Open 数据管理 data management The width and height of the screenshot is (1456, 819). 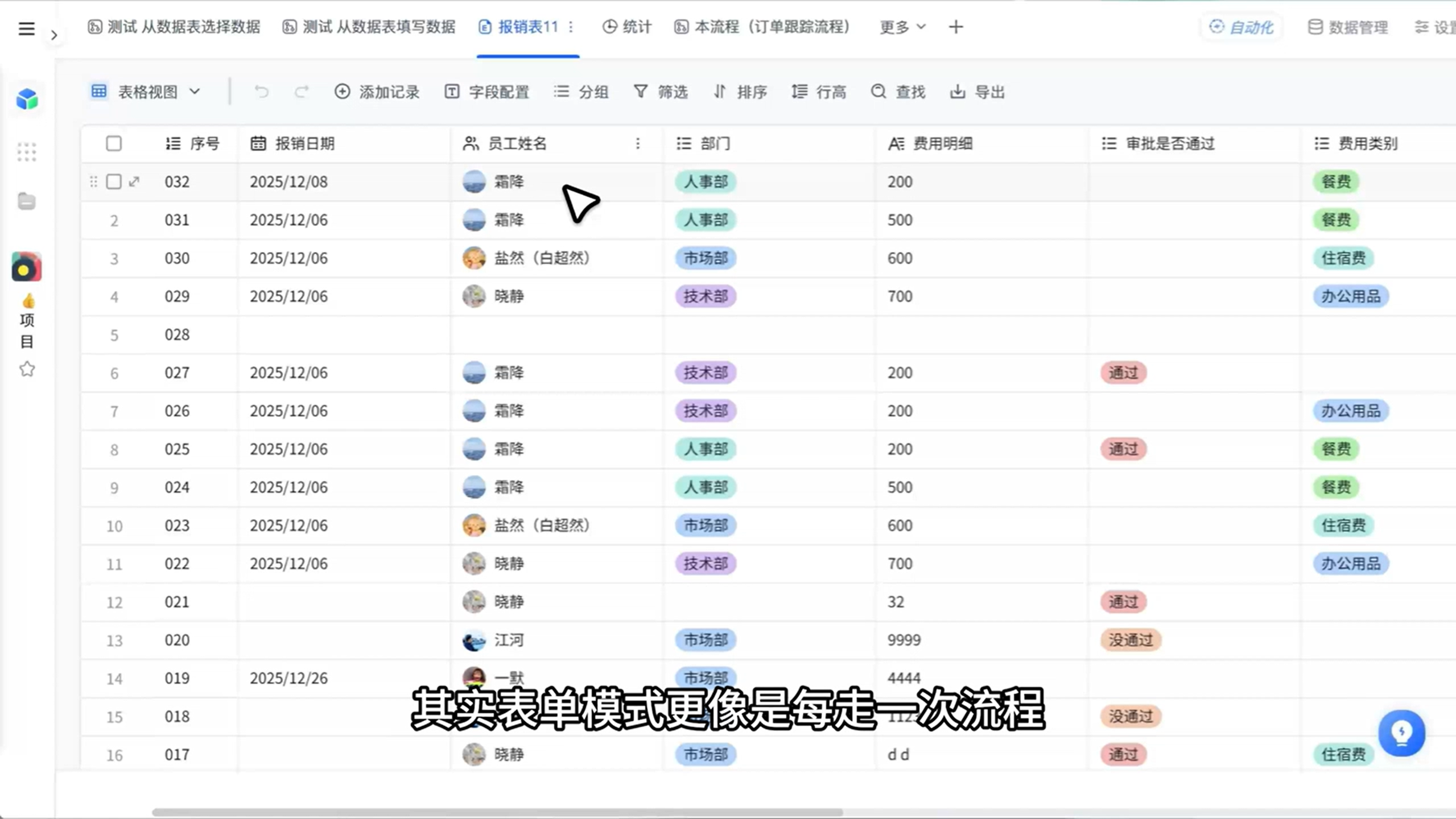coord(1347,27)
